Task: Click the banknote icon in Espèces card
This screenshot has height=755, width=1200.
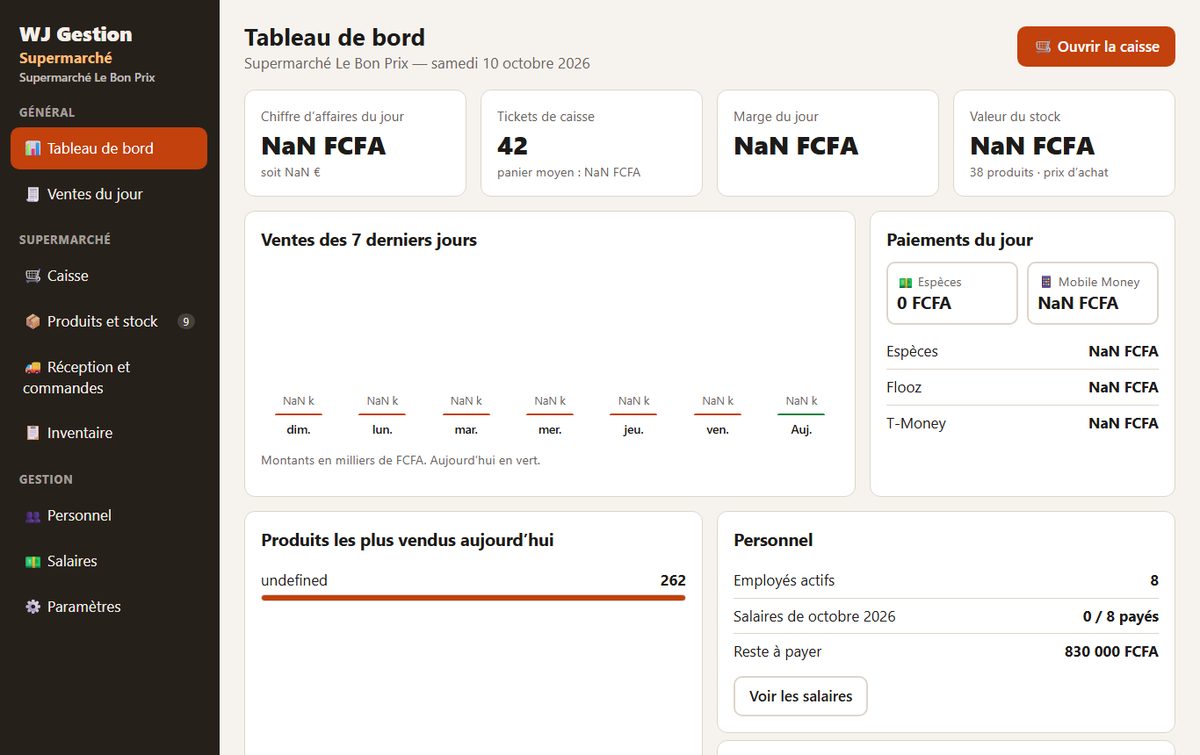Action: coord(905,283)
